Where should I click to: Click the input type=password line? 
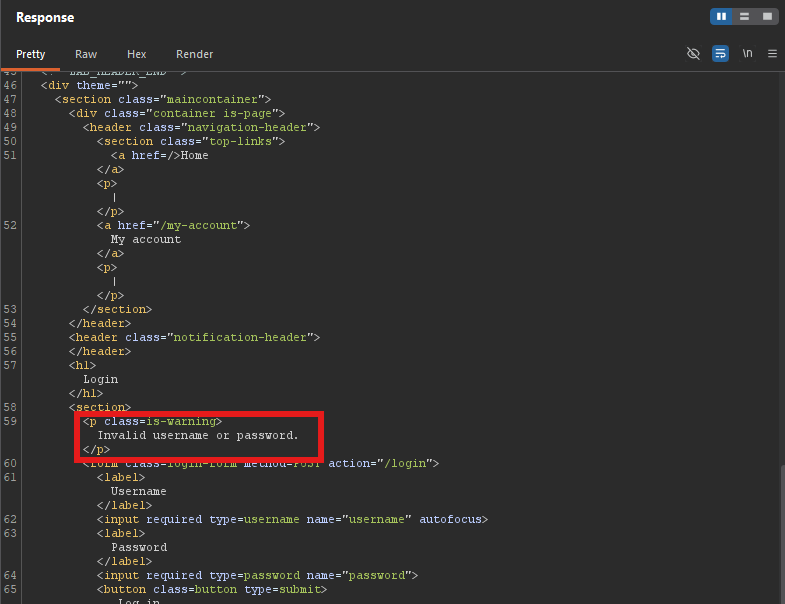pyautogui.click(x=257, y=575)
